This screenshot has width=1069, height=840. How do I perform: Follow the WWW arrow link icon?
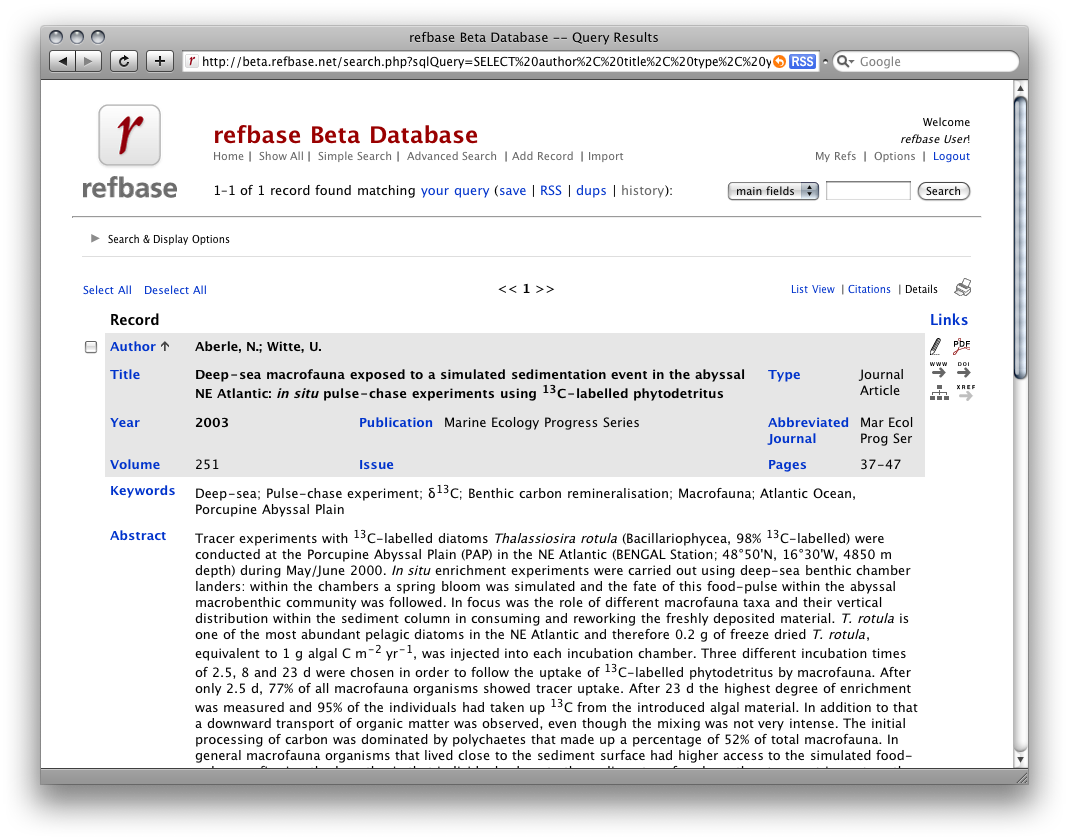(939, 370)
